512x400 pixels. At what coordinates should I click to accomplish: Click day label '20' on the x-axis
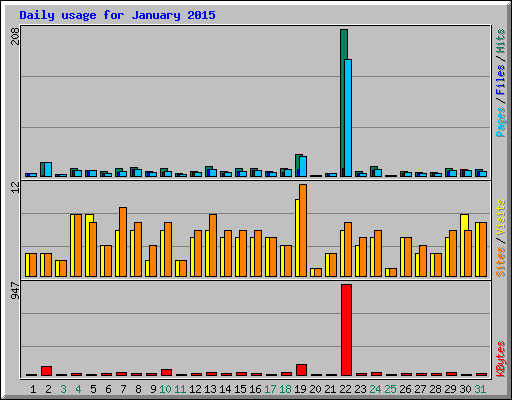point(315,389)
